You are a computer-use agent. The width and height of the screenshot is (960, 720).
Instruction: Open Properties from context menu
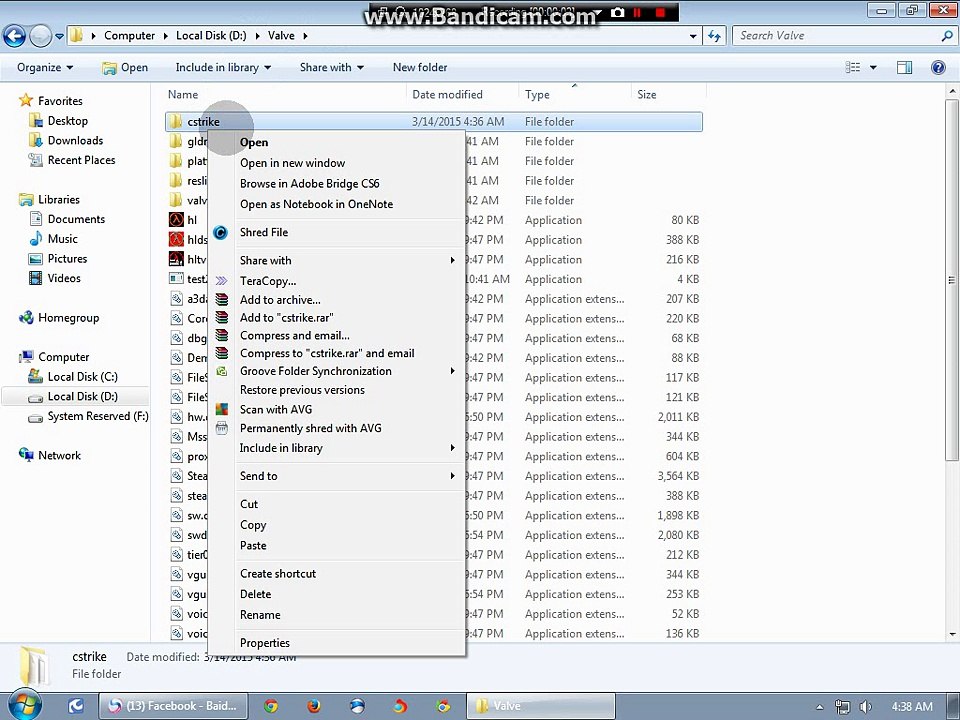click(264, 643)
